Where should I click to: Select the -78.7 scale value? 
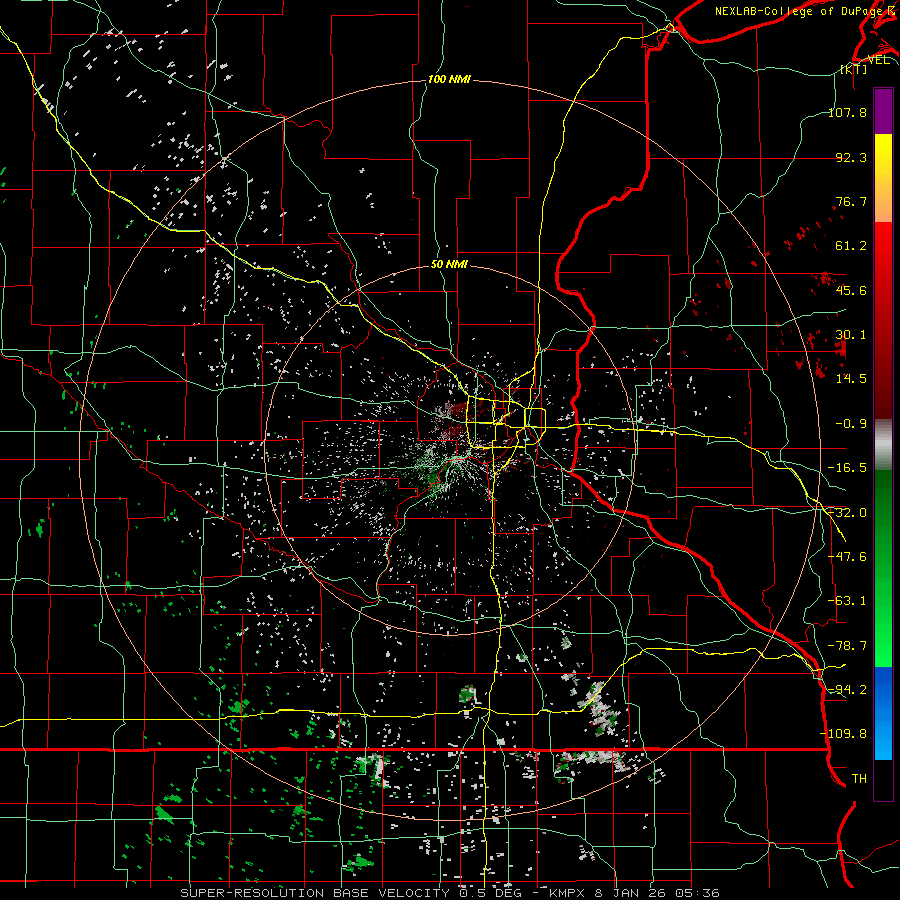(848, 646)
